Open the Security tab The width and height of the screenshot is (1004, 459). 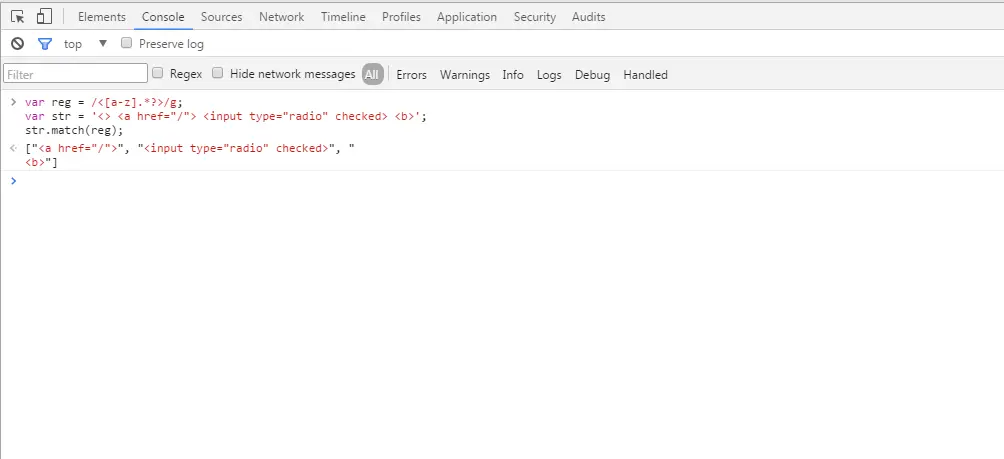535,17
